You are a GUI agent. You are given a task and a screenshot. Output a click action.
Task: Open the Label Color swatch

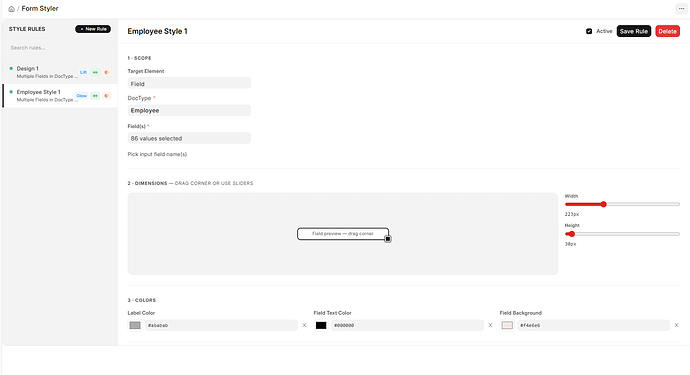click(x=135, y=325)
